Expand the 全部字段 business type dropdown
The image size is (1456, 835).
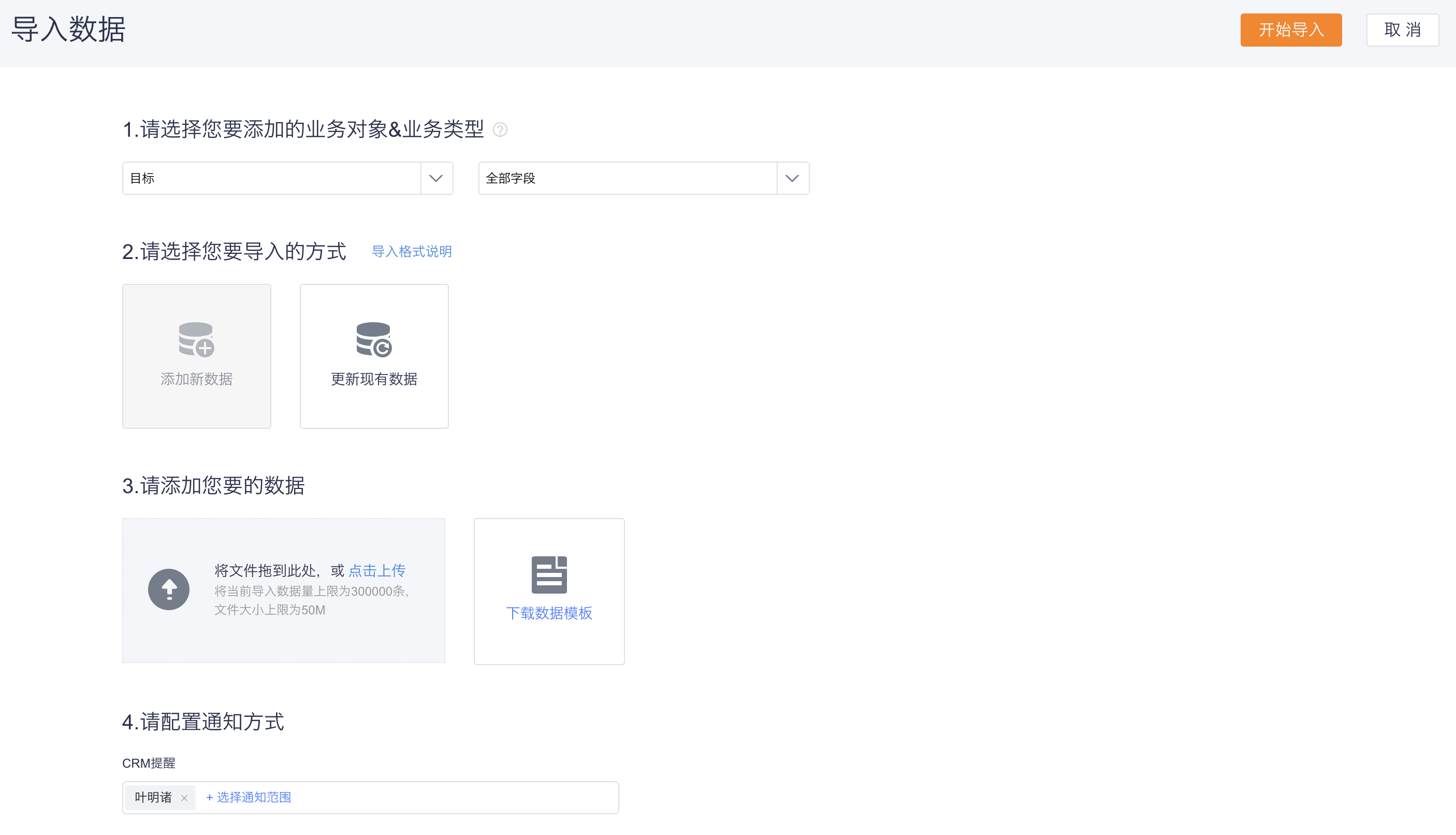tap(644, 178)
